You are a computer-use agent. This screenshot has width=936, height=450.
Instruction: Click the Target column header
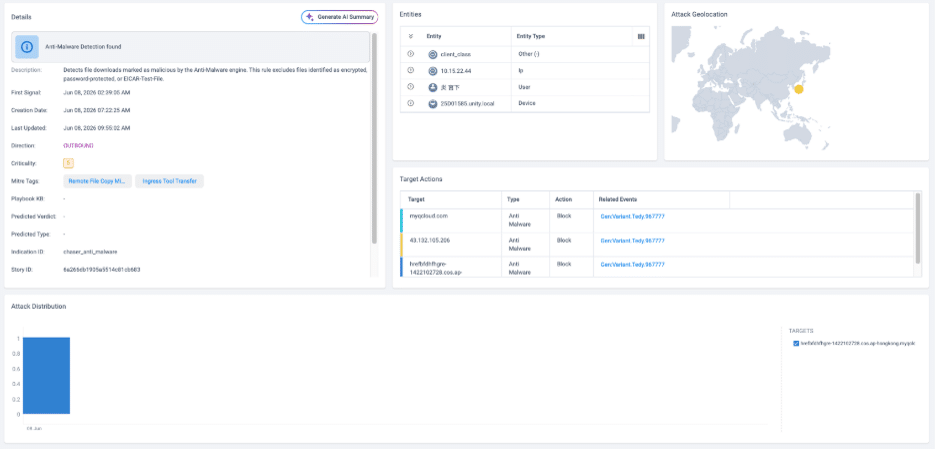coord(416,199)
